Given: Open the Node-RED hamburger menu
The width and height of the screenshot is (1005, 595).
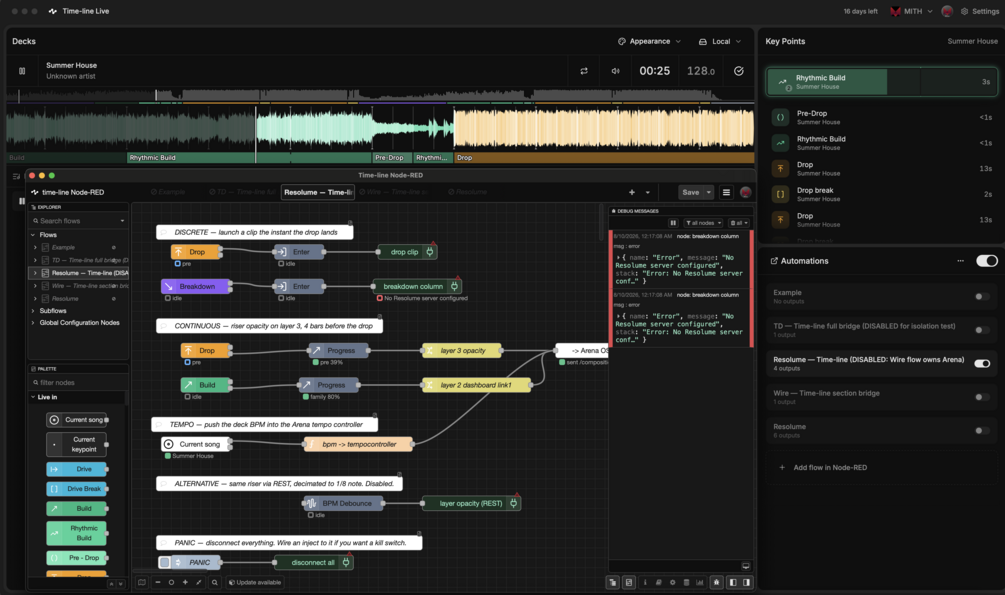Looking at the screenshot, I should (x=726, y=192).
